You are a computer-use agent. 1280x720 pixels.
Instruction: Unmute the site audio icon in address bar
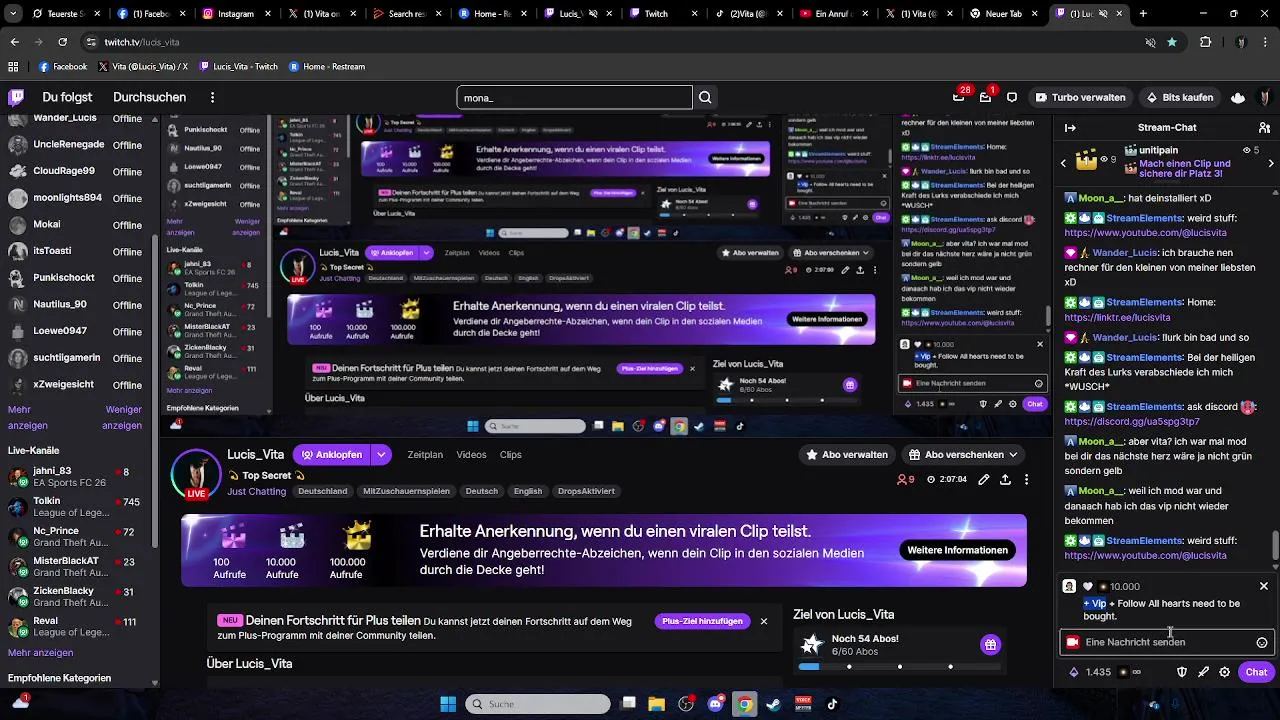1150,42
